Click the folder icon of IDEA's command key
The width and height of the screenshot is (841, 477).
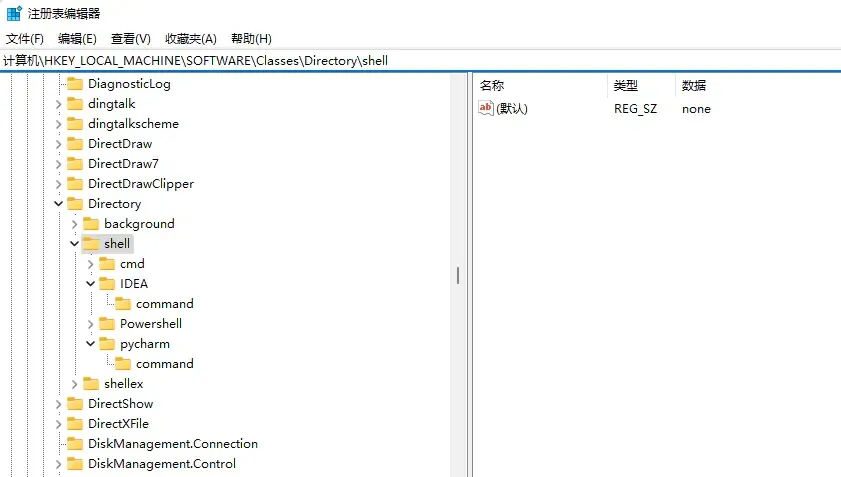[123, 304]
